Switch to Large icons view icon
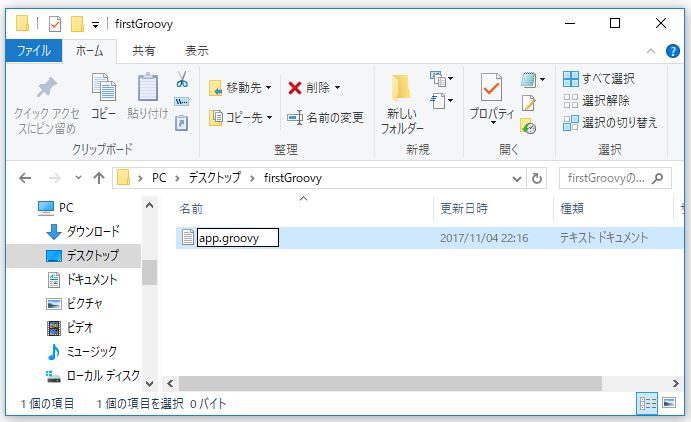Viewport: 691px width, 422px height. click(x=669, y=403)
